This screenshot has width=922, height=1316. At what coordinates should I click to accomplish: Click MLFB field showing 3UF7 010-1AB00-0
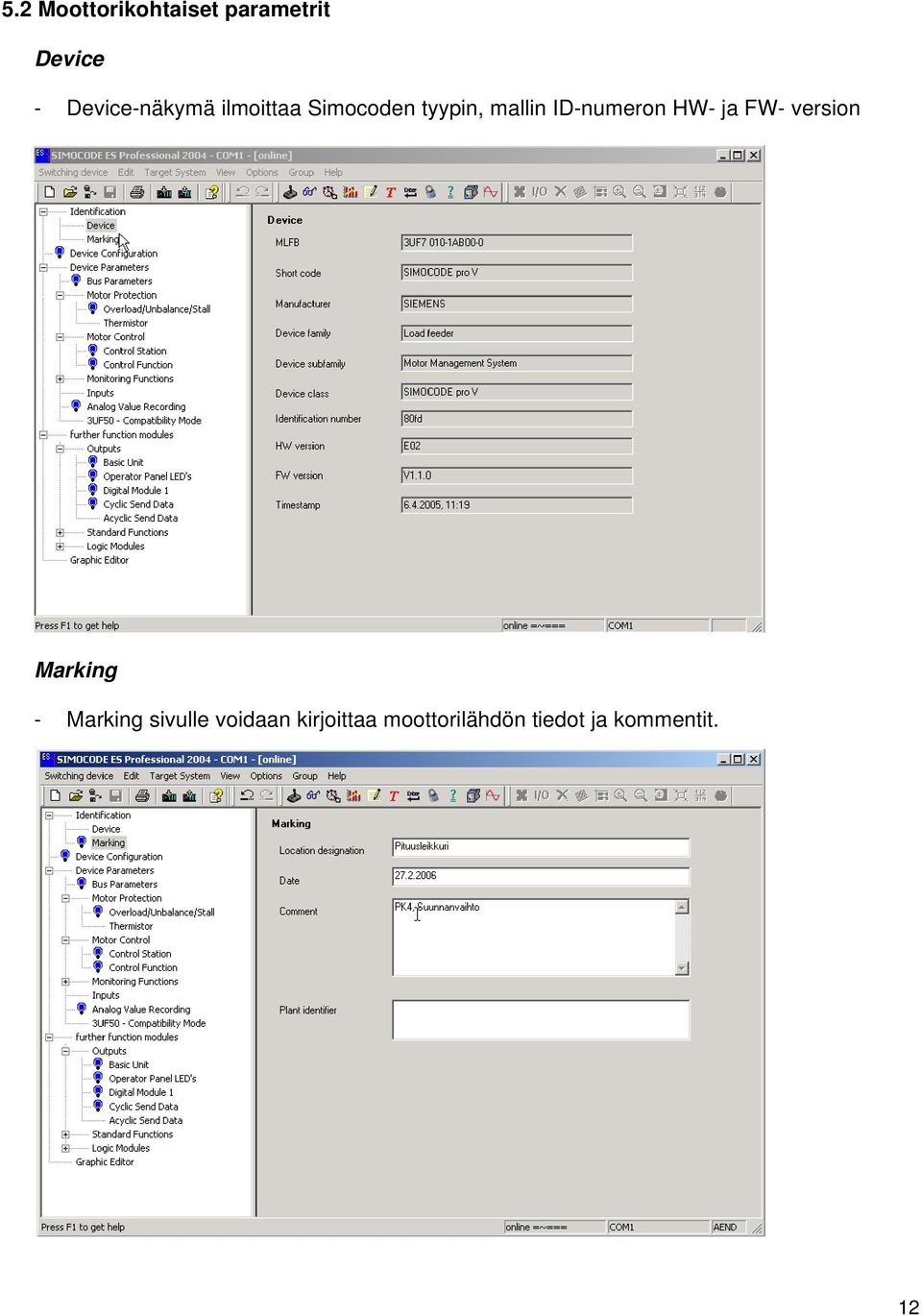coord(517,243)
